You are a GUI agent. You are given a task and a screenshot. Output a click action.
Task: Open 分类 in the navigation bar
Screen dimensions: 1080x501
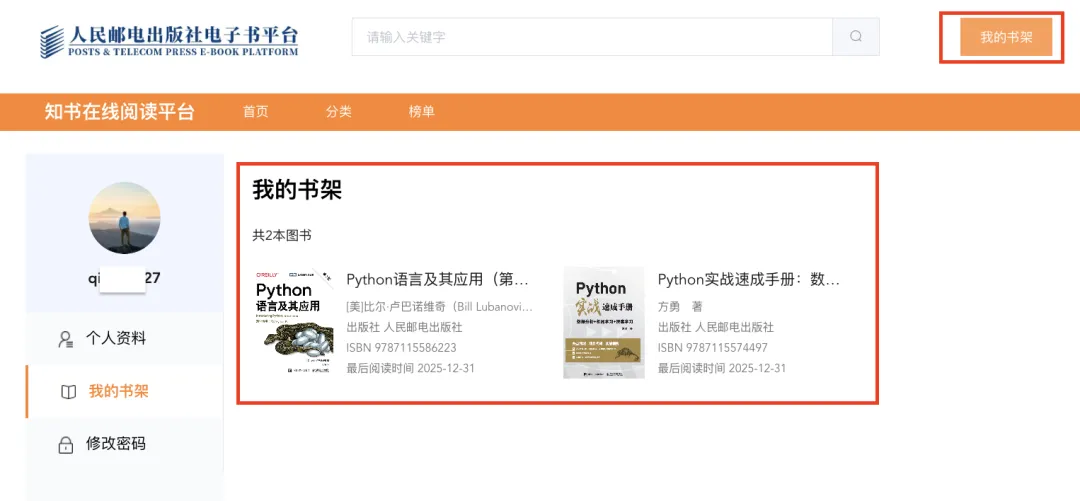(x=339, y=112)
